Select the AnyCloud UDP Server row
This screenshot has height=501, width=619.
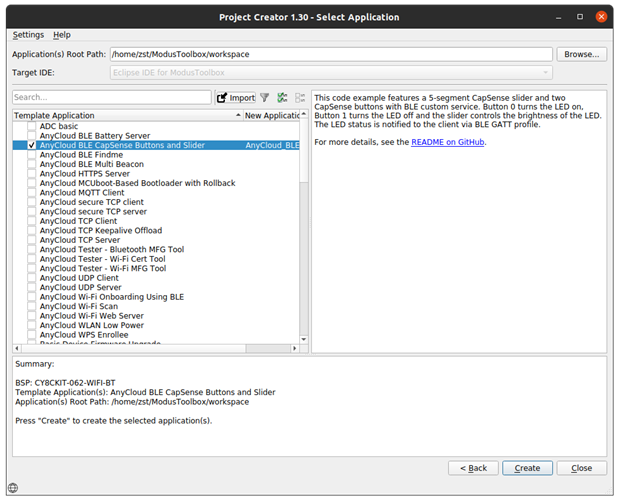[x=156, y=287]
